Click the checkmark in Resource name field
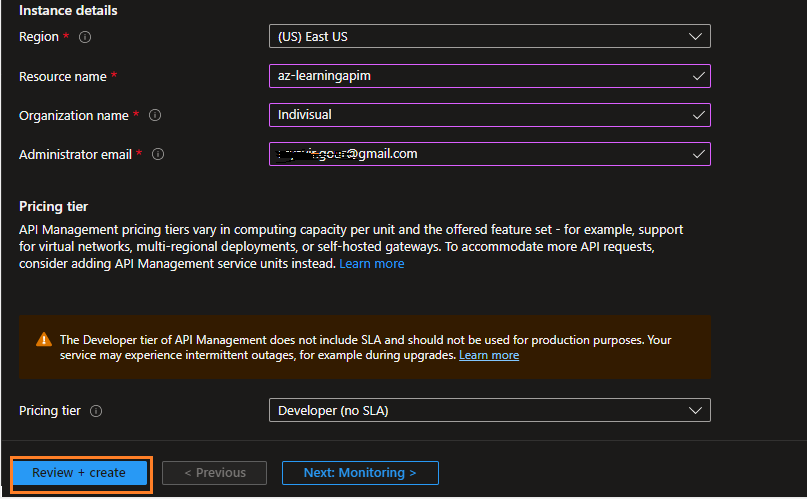 point(698,76)
